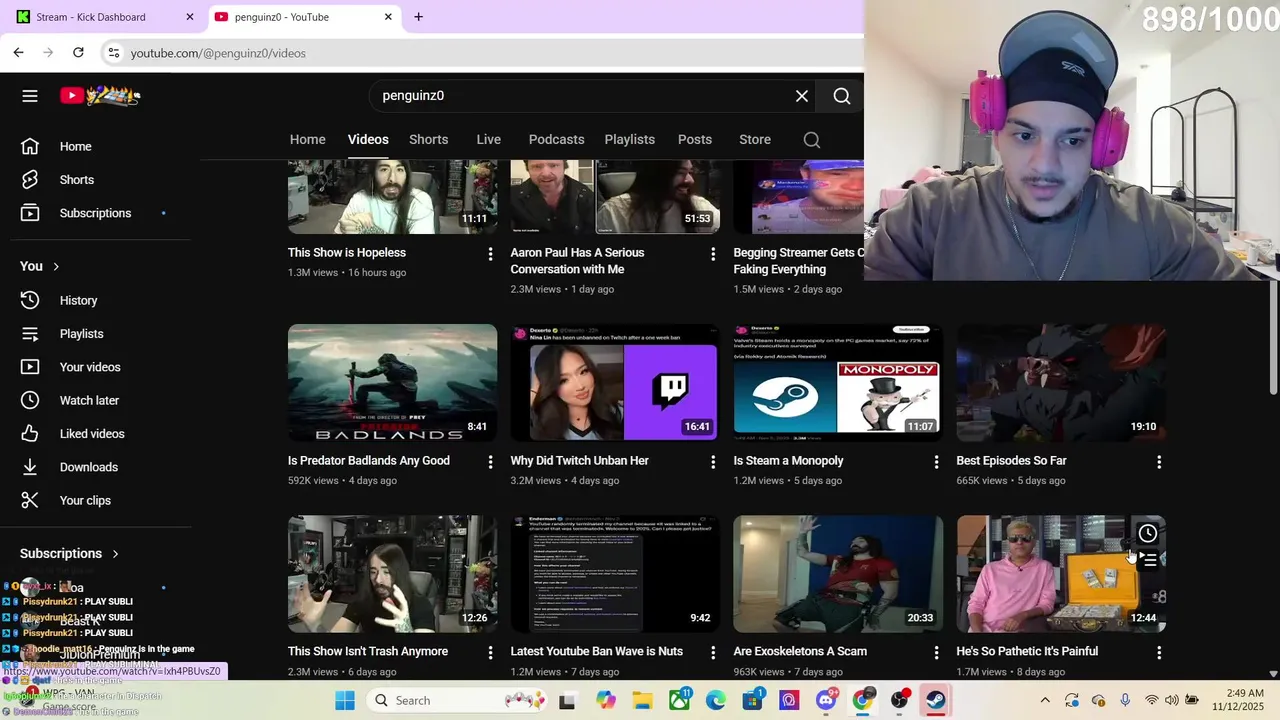This screenshot has width=1280, height=720.
Task: Open options for This Show is Hopeless
Action: point(490,254)
